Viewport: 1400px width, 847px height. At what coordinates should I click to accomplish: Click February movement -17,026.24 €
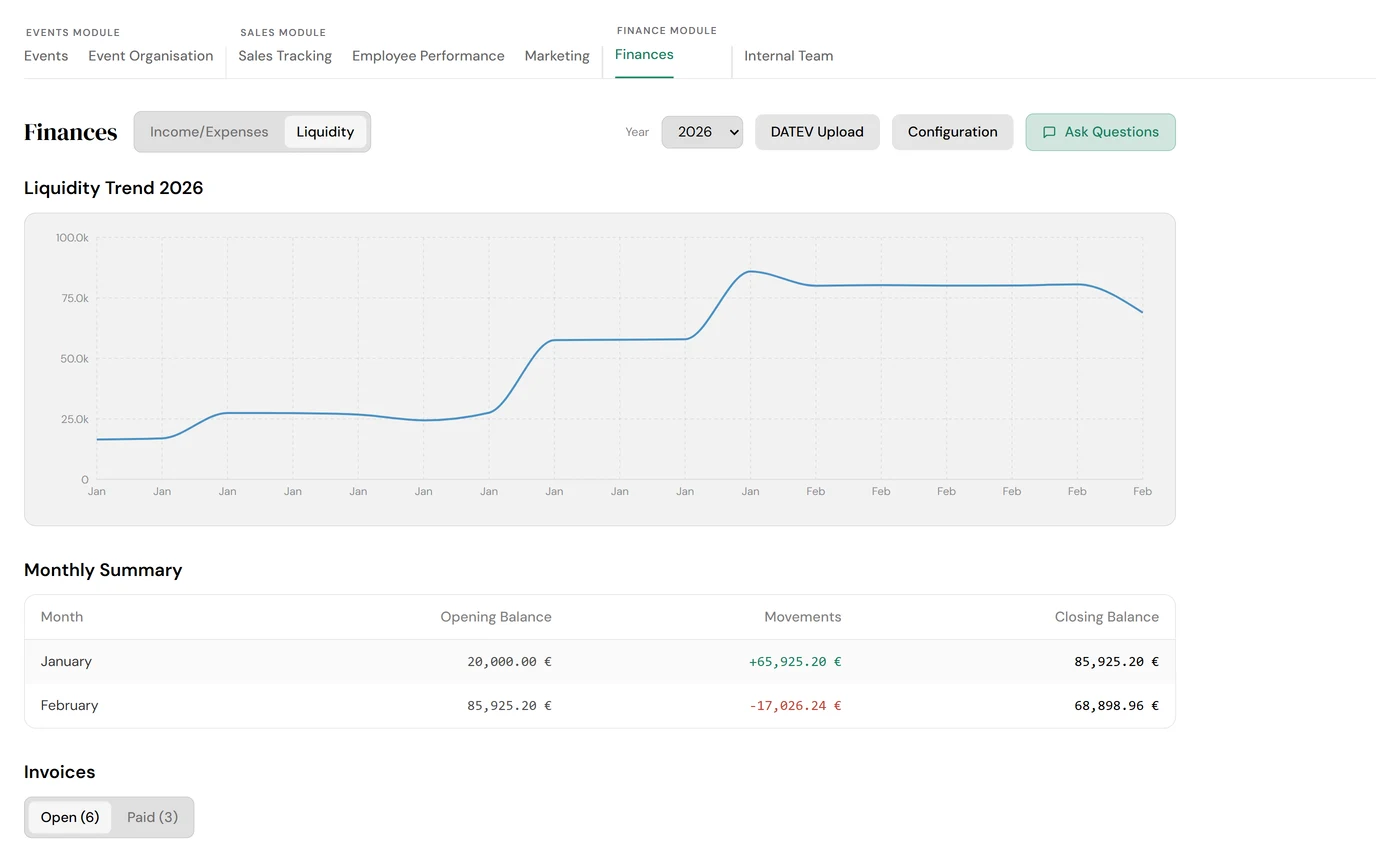click(x=795, y=706)
